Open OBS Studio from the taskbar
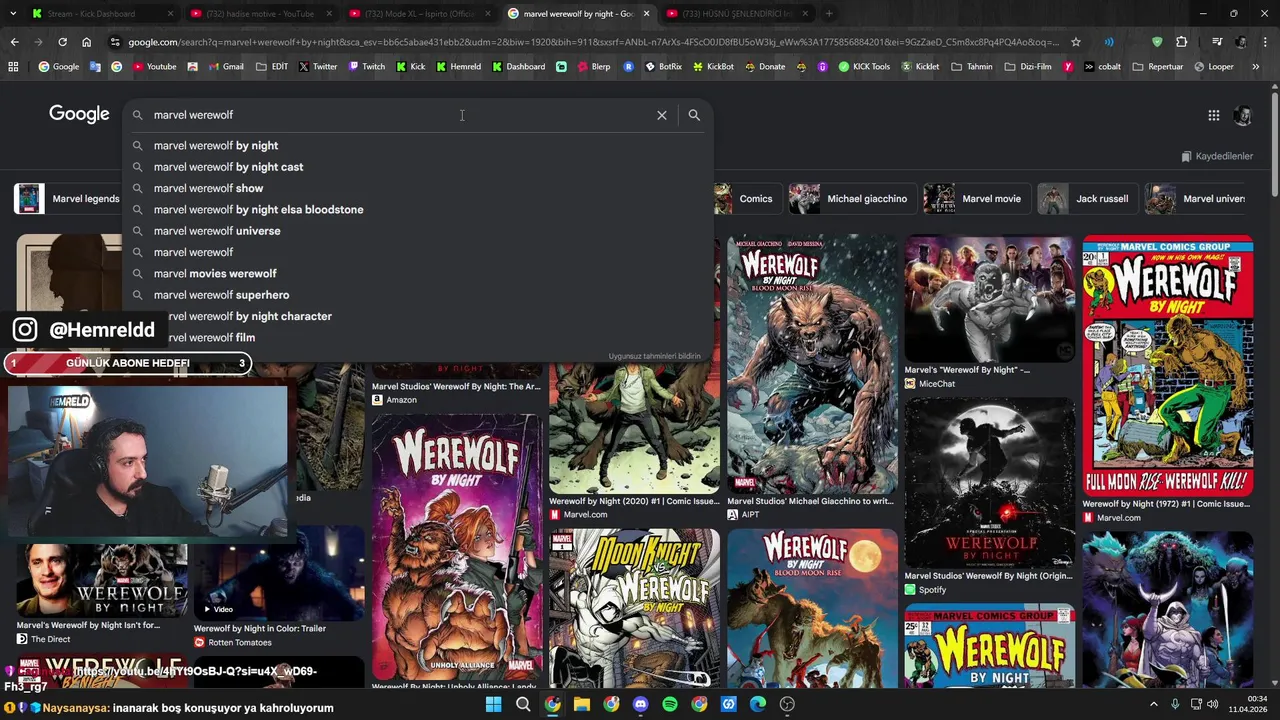The width and height of the screenshot is (1280, 720). pyautogui.click(x=787, y=704)
